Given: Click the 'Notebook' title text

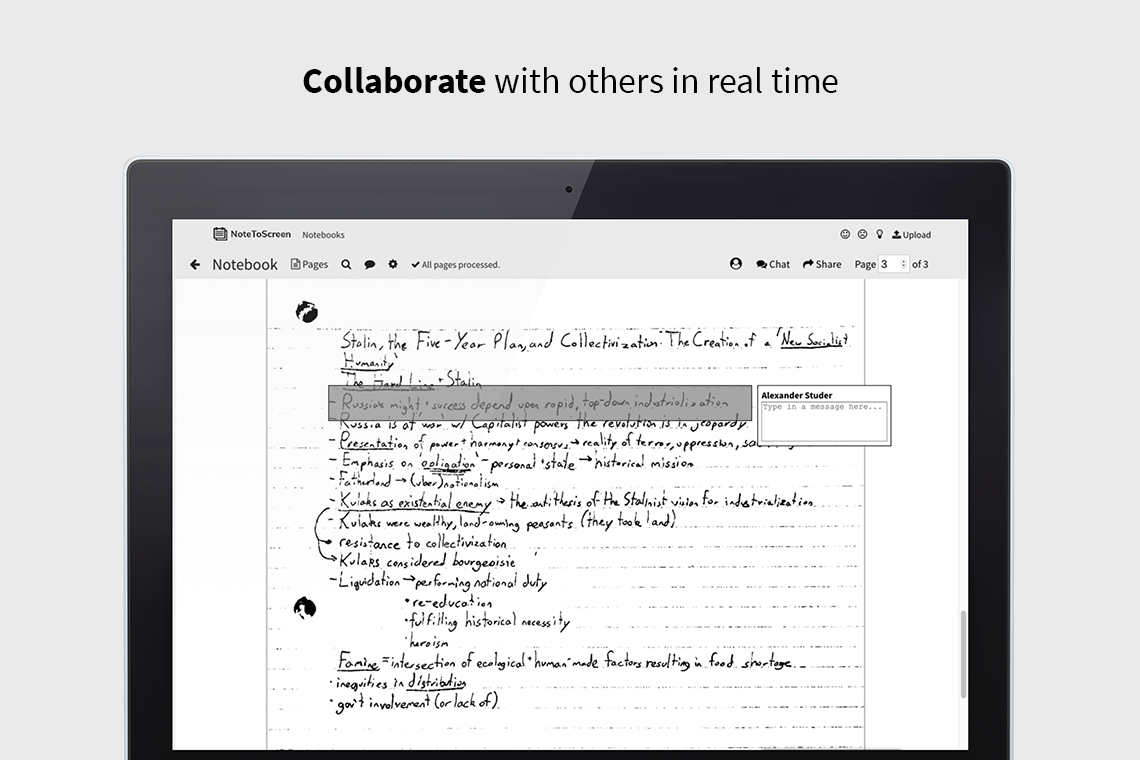Looking at the screenshot, I should tap(245, 265).
